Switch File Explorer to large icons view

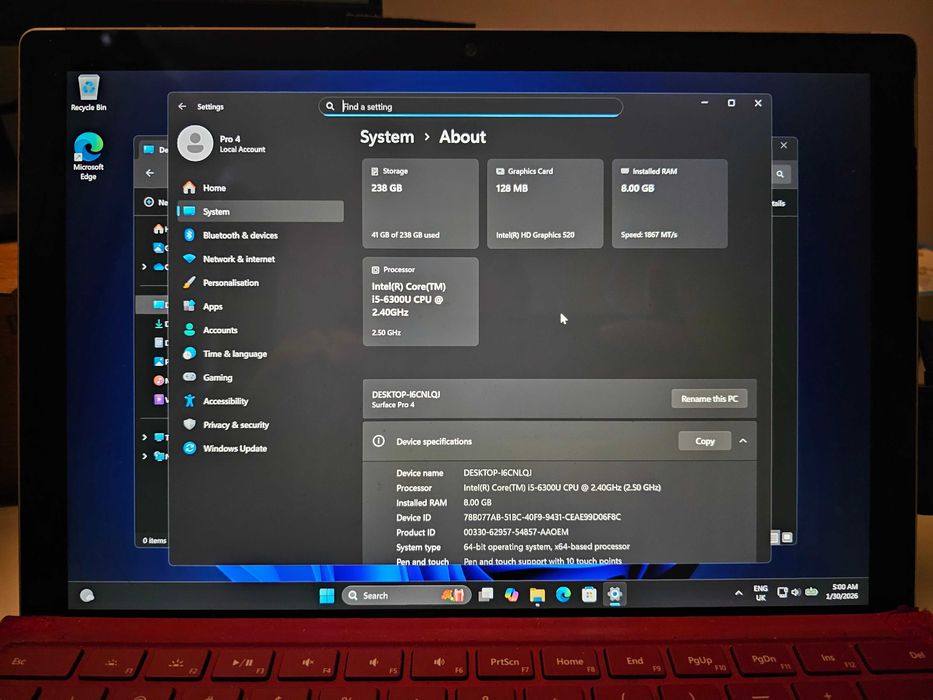pos(787,538)
